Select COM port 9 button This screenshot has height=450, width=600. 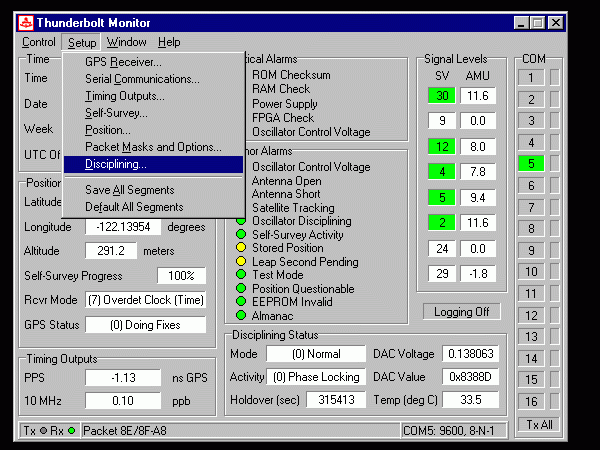tap(531, 250)
